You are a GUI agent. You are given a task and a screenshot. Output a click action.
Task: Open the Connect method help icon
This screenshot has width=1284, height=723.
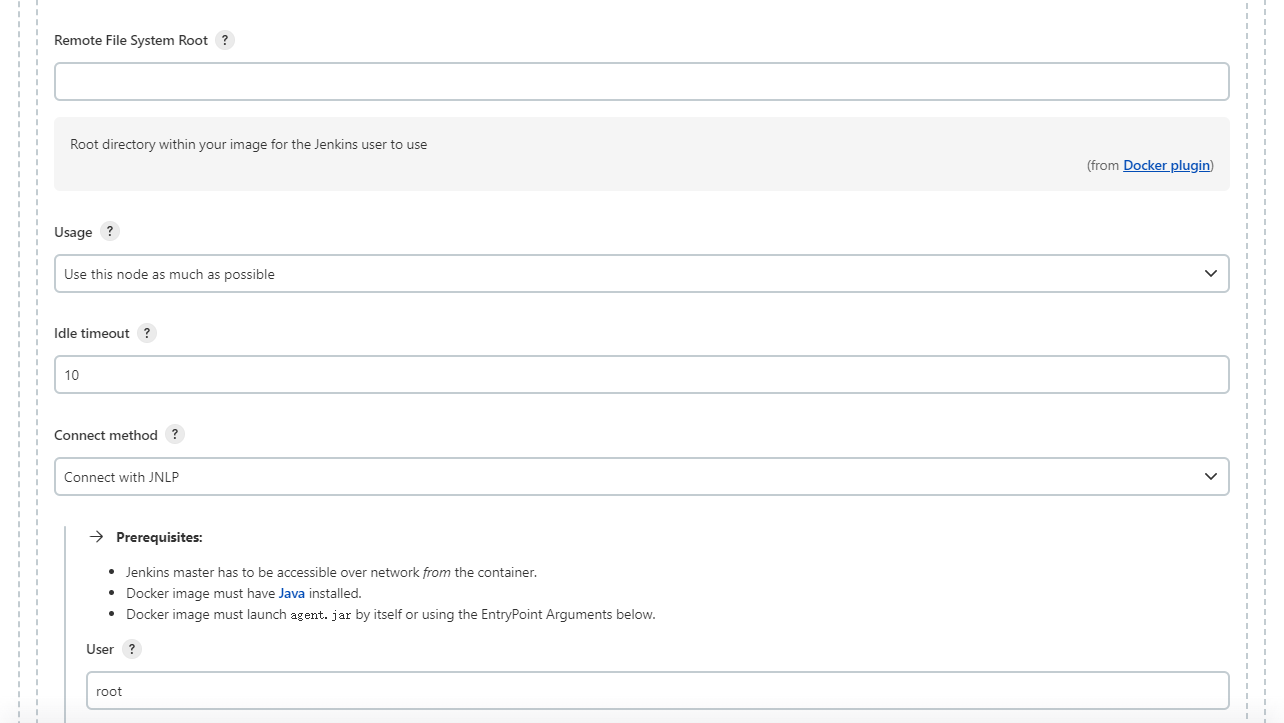tap(175, 434)
